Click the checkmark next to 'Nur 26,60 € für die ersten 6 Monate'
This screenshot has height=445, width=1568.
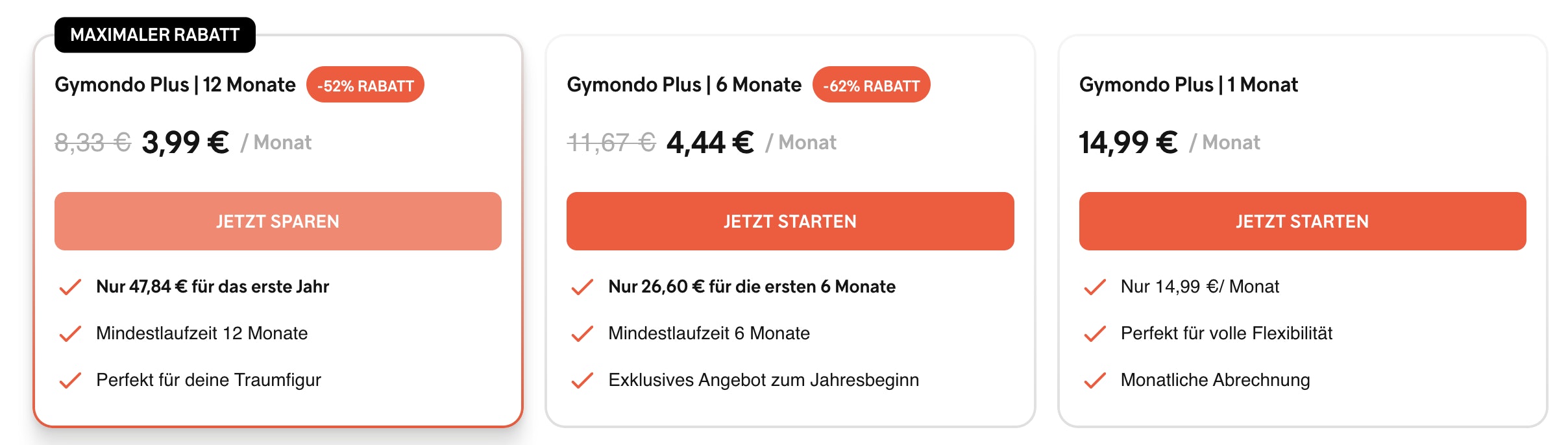click(x=582, y=287)
